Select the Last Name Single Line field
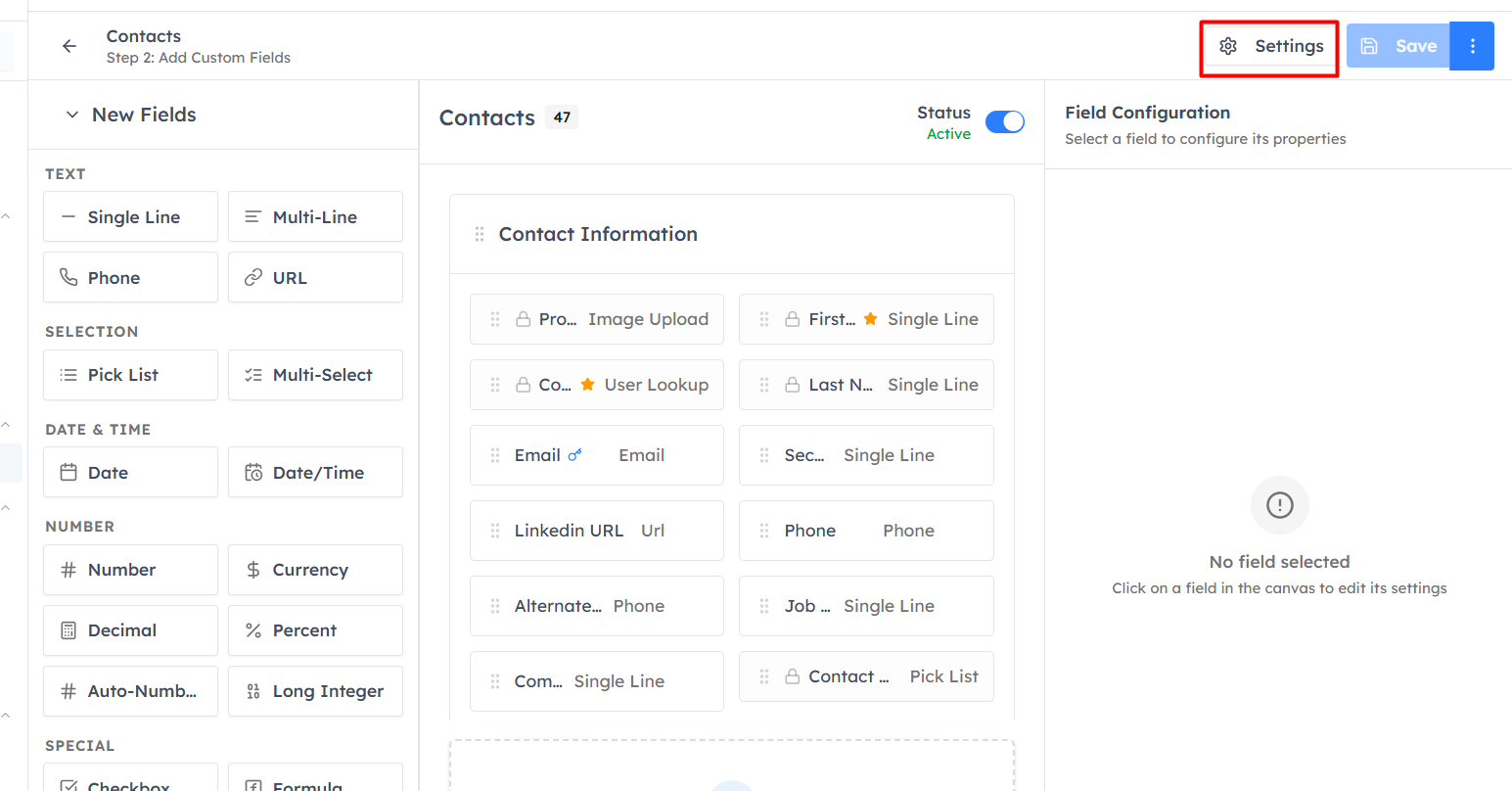Screen dimensions: 1512x791 (x=866, y=385)
